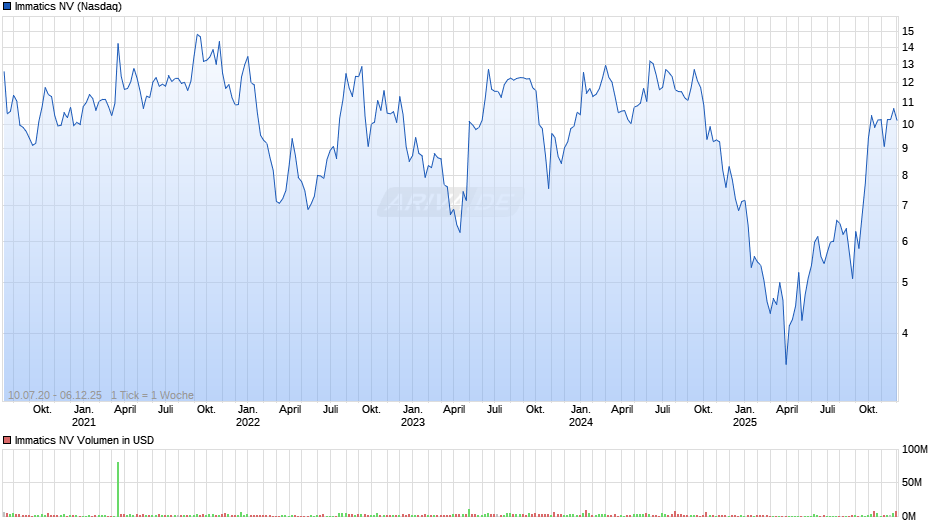Click the price axis label 13
Screen dimensions: 940x526
click(908, 64)
